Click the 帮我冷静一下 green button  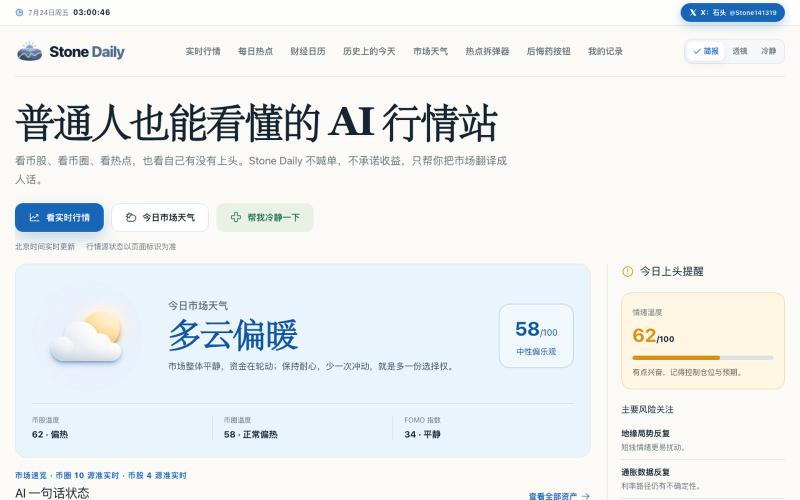click(265, 217)
